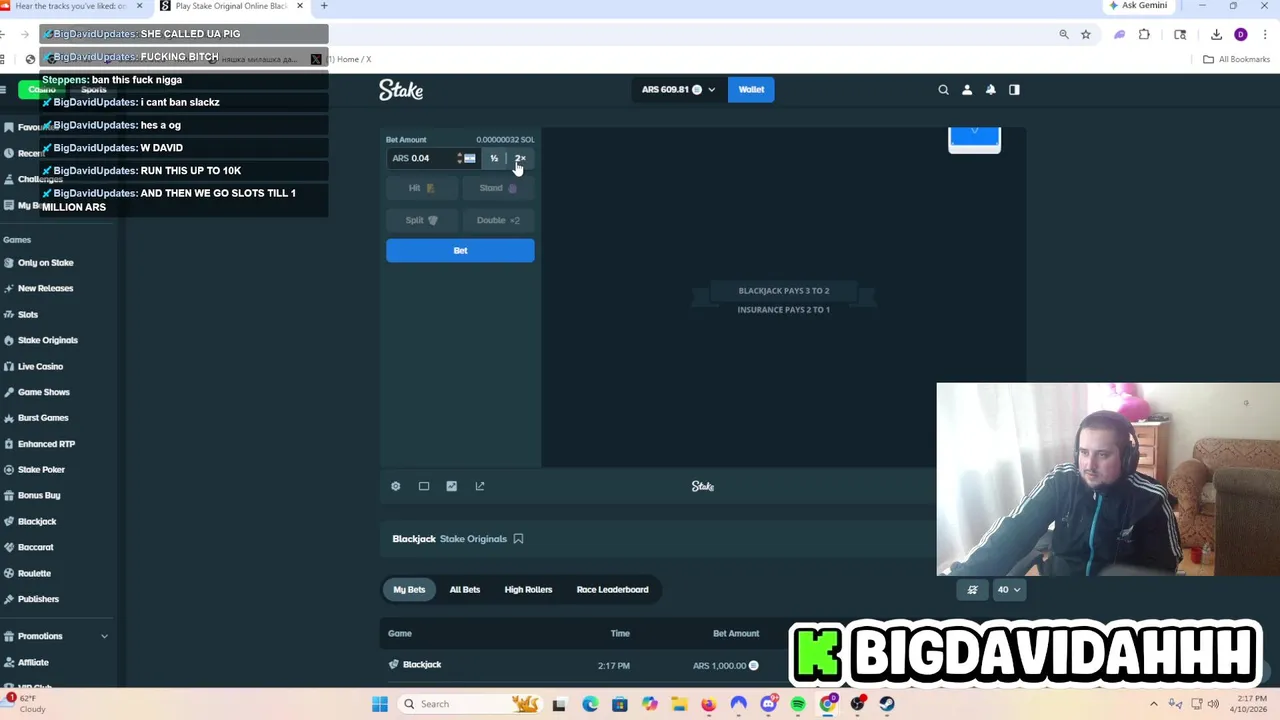This screenshot has height=720, width=1280.
Task: Open Chrome extensions puzzle icon
Action: click(1144, 34)
